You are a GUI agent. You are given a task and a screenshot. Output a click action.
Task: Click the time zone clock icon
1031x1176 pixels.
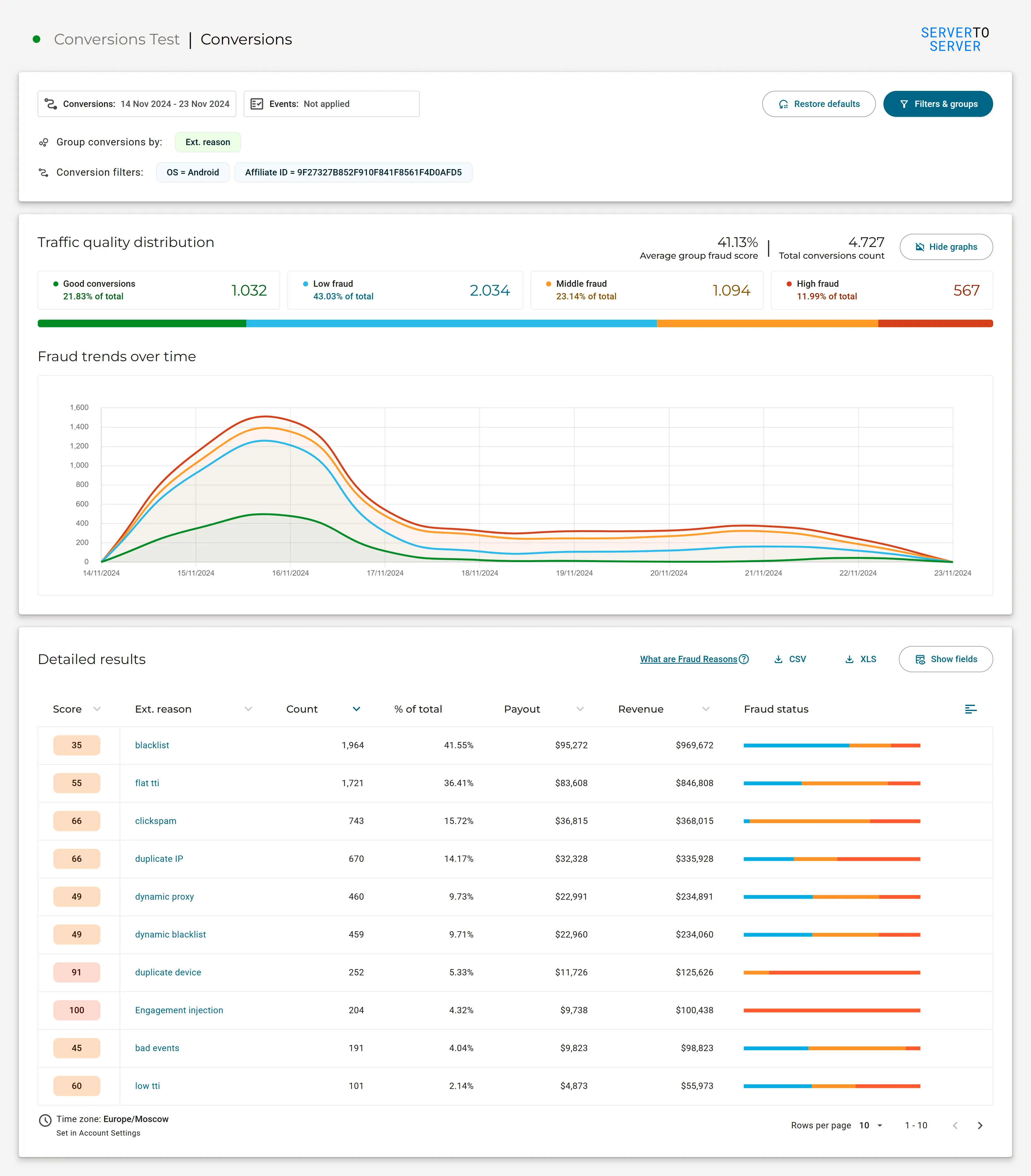pyautogui.click(x=45, y=1120)
